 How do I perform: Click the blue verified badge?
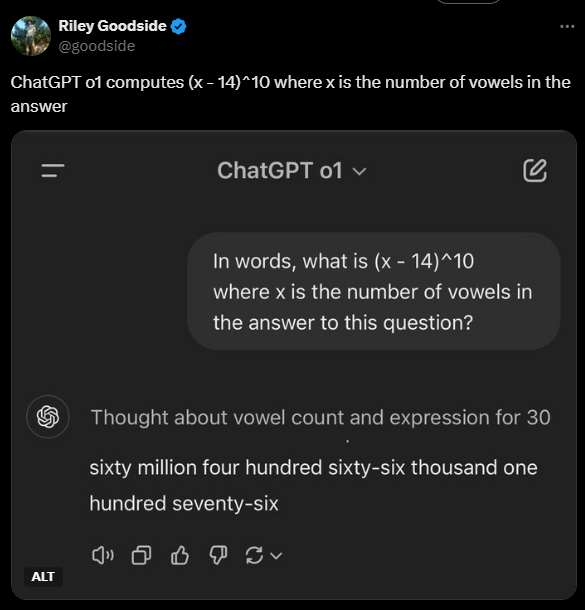[179, 26]
